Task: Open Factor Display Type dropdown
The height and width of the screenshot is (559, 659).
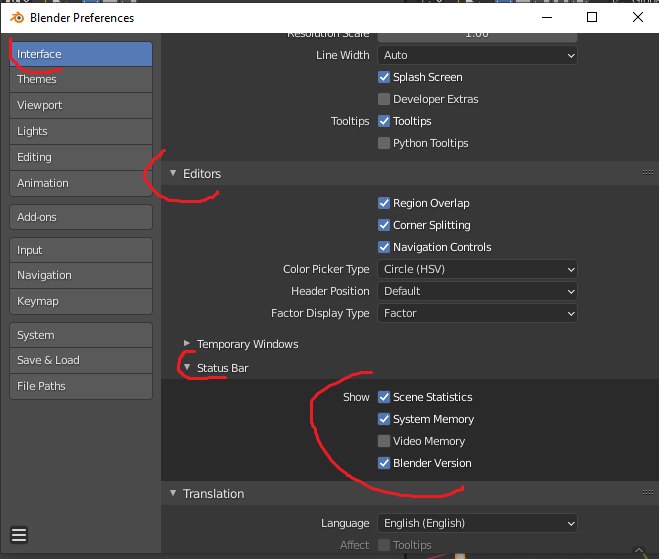Action: 477,313
